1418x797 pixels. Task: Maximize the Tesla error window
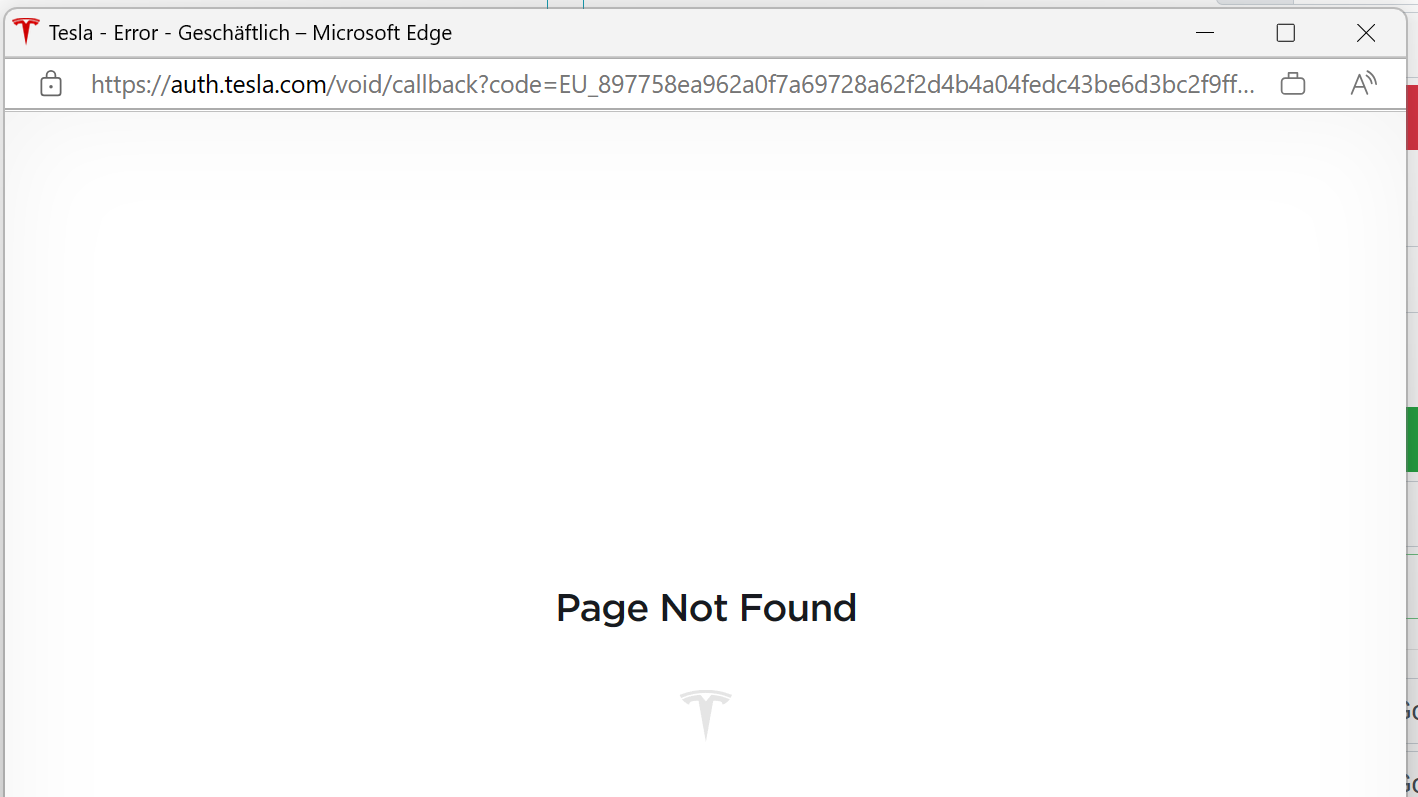[1286, 33]
